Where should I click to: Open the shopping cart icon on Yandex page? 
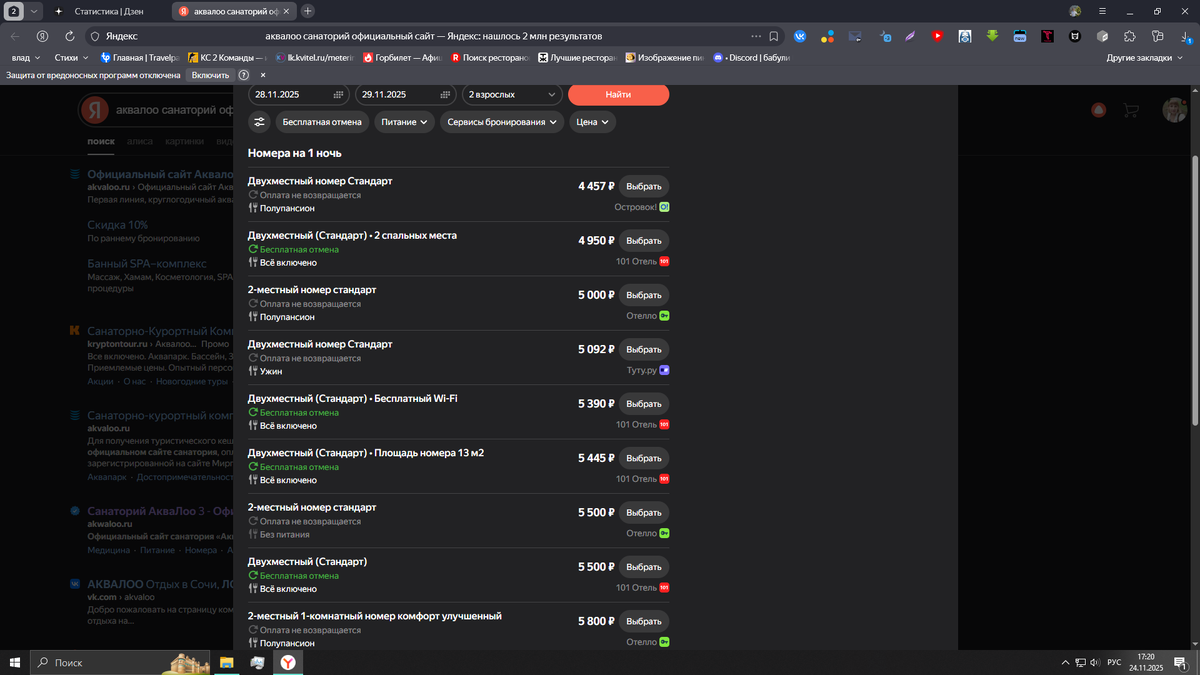1131,110
